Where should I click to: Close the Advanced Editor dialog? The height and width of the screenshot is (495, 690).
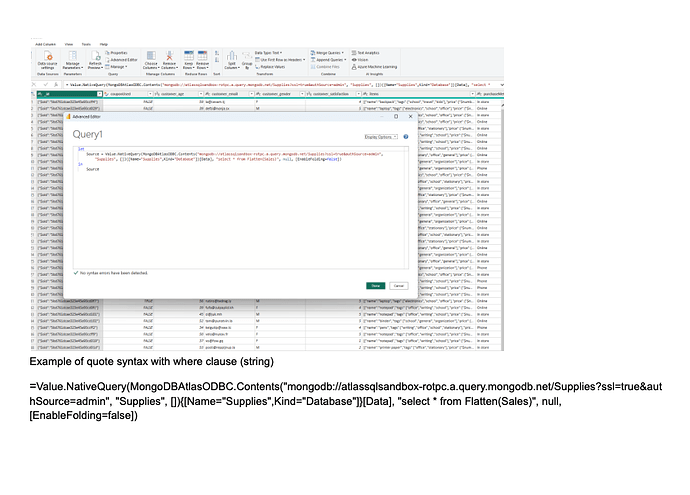410,117
